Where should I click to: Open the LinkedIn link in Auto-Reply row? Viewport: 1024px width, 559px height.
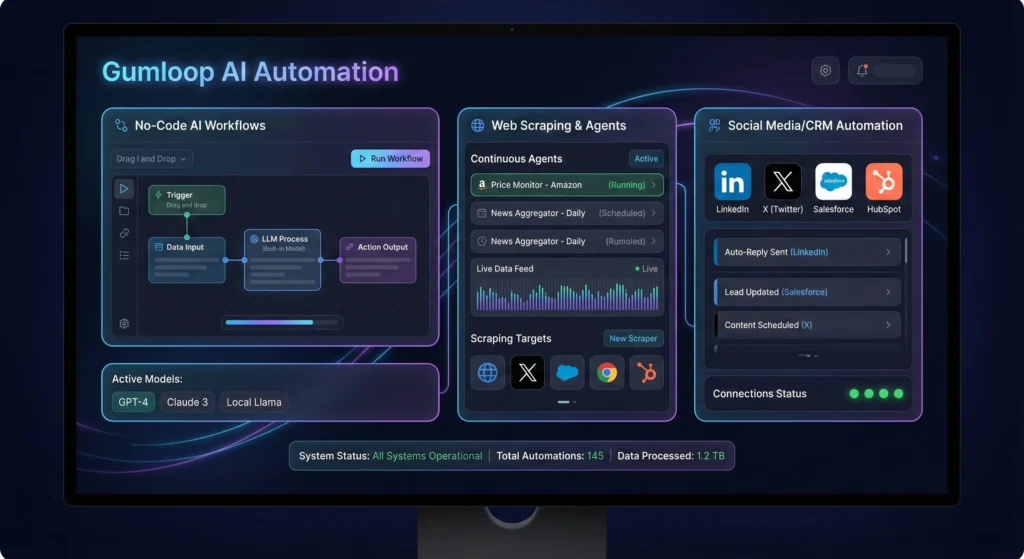click(809, 252)
